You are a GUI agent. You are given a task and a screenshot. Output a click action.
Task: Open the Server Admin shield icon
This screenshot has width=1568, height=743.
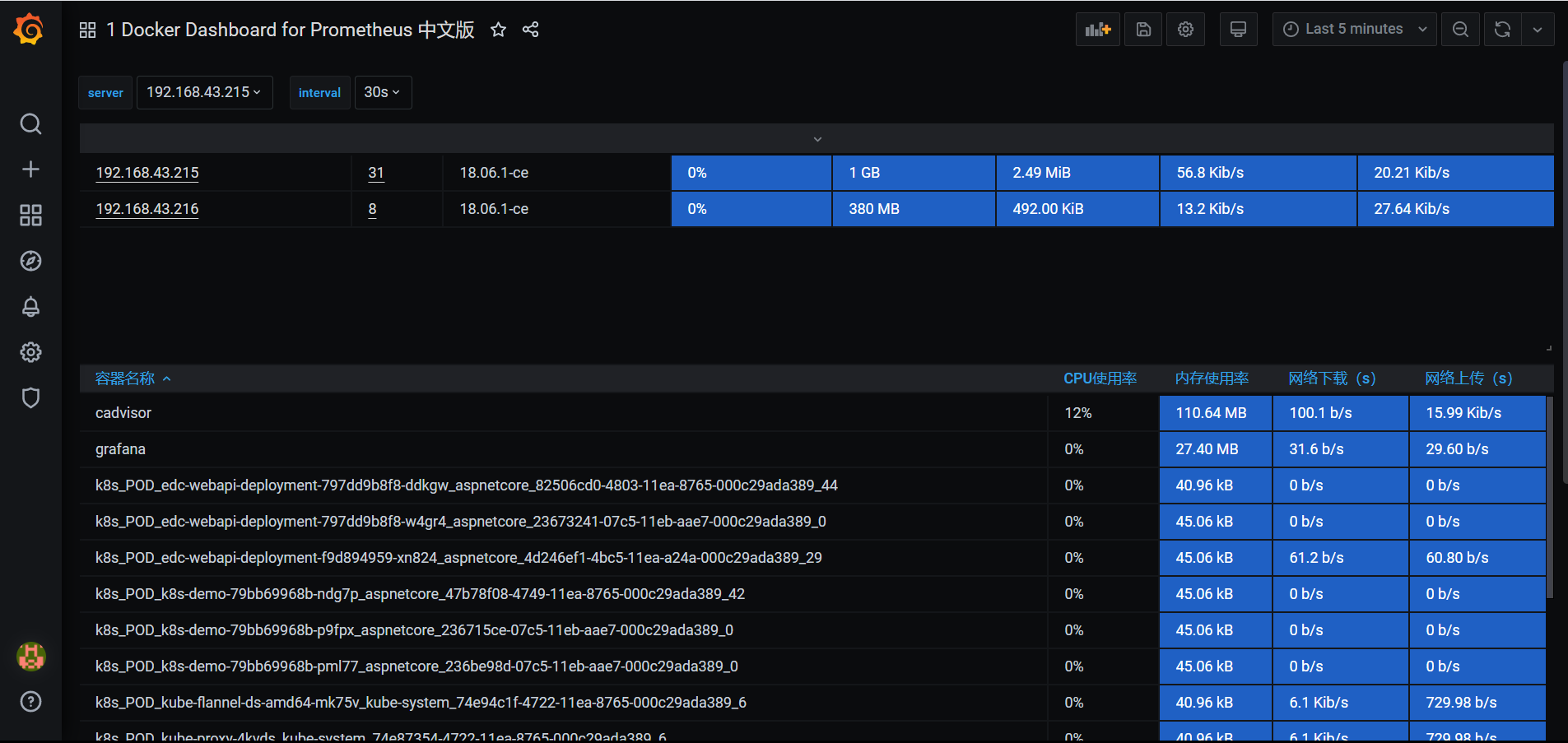click(x=30, y=398)
